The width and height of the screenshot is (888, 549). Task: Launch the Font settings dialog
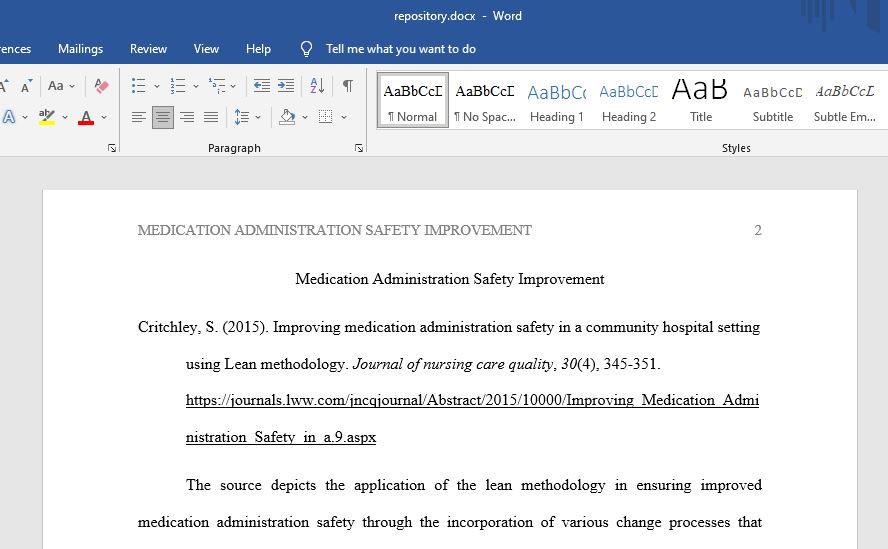tap(112, 148)
